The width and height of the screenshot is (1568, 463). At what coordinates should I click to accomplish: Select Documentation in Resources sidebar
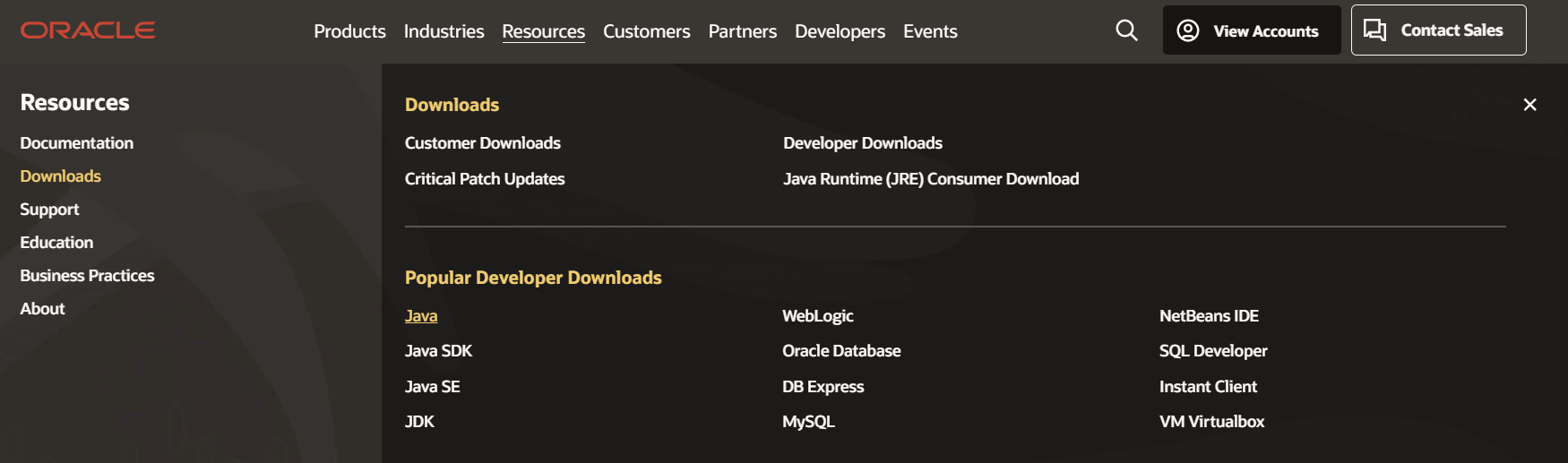(76, 143)
